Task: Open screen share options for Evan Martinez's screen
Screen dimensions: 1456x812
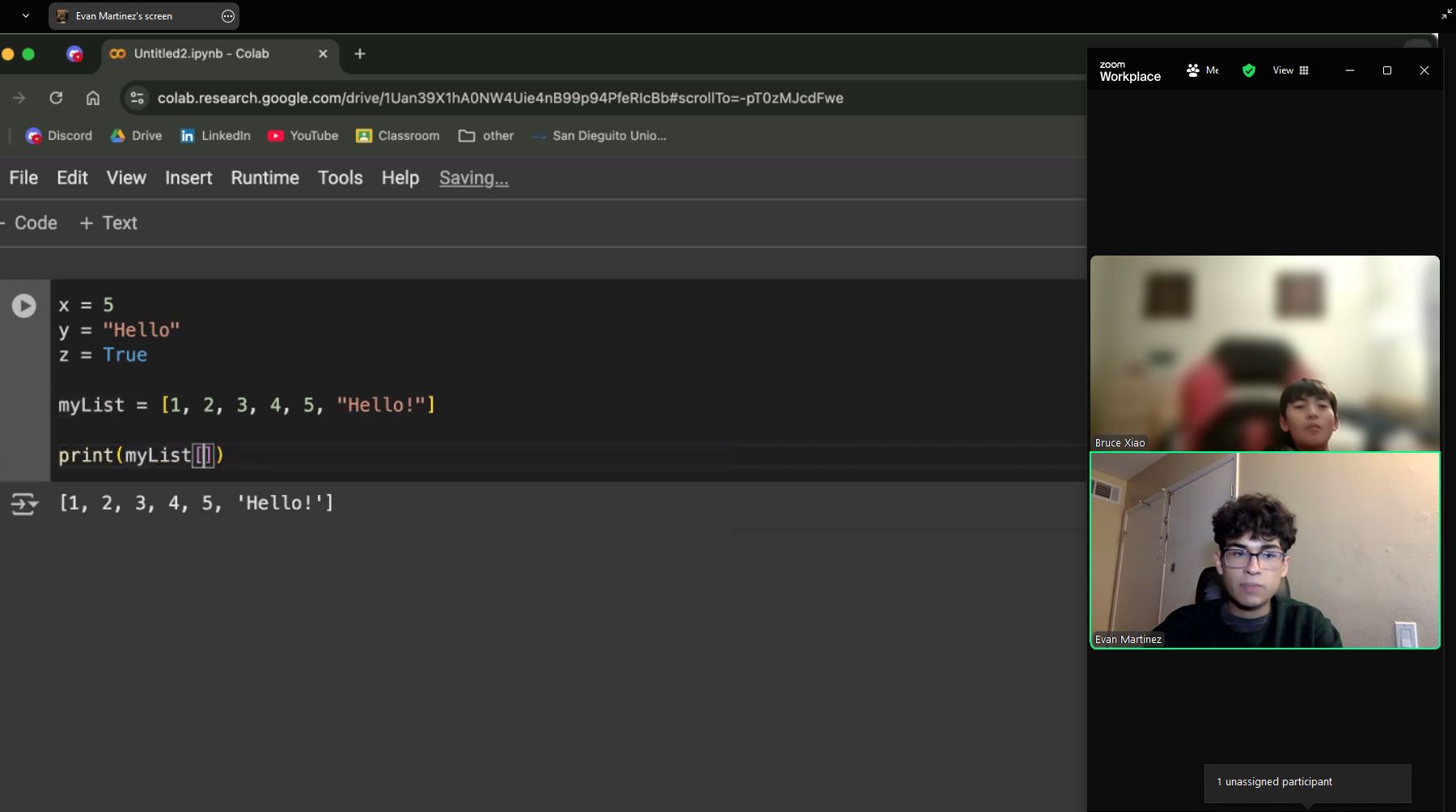Action: [228, 16]
